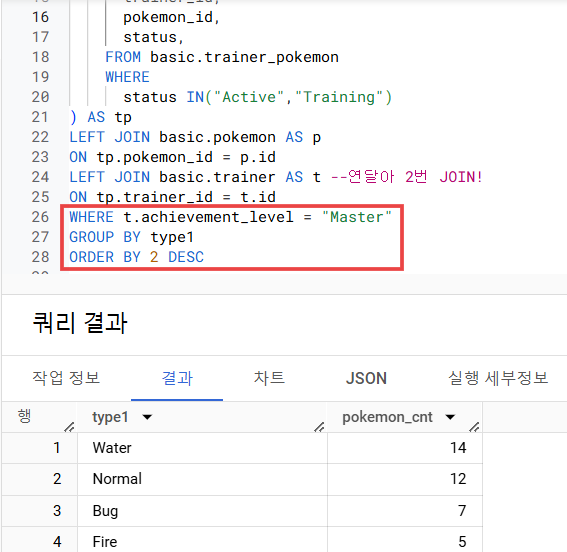This screenshot has width=567, height=552.
Task: Switch to the 결과 tab
Action: coord(177,378)
